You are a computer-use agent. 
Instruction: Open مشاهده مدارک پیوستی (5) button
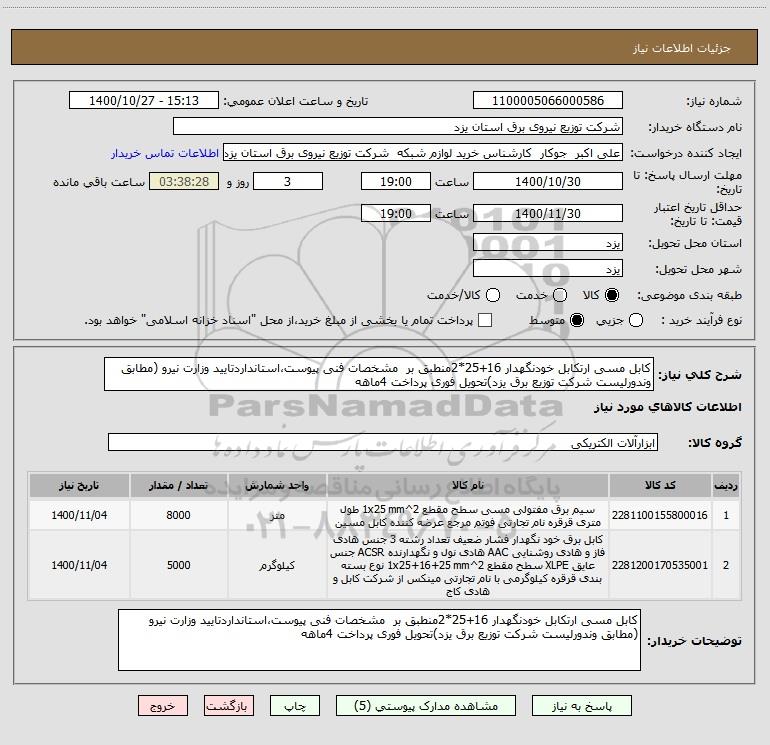pos(426,706)
